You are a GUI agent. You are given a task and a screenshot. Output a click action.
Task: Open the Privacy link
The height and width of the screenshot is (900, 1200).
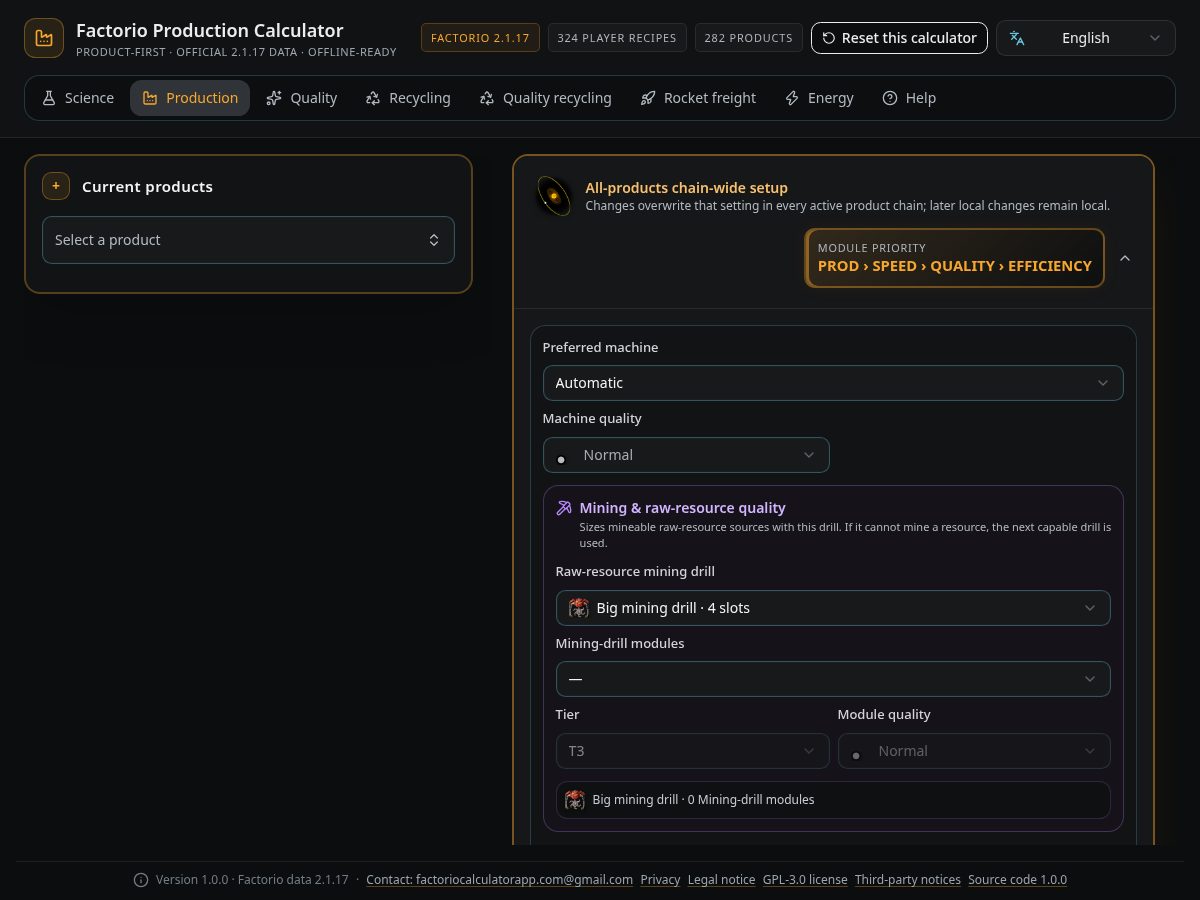(x=660, y=880)
